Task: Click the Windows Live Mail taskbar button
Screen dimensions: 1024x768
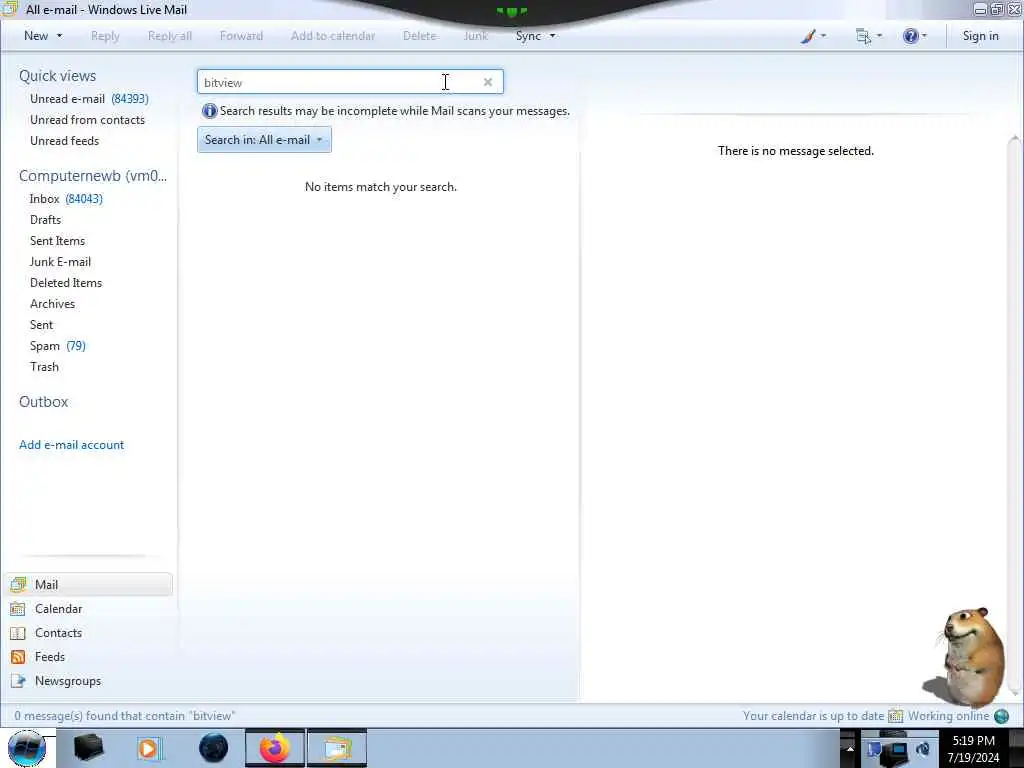Action: pyautogui.click(x=337, y=748)
